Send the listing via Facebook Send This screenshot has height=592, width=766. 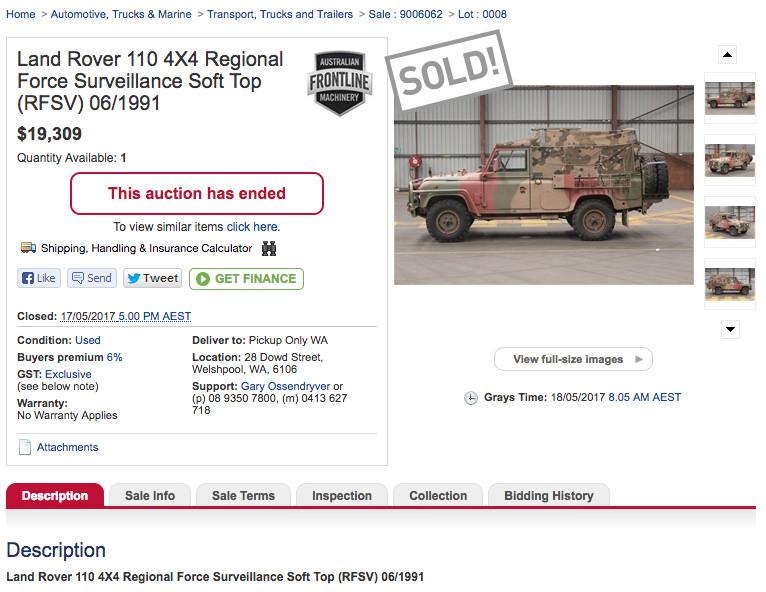point(91,278)
